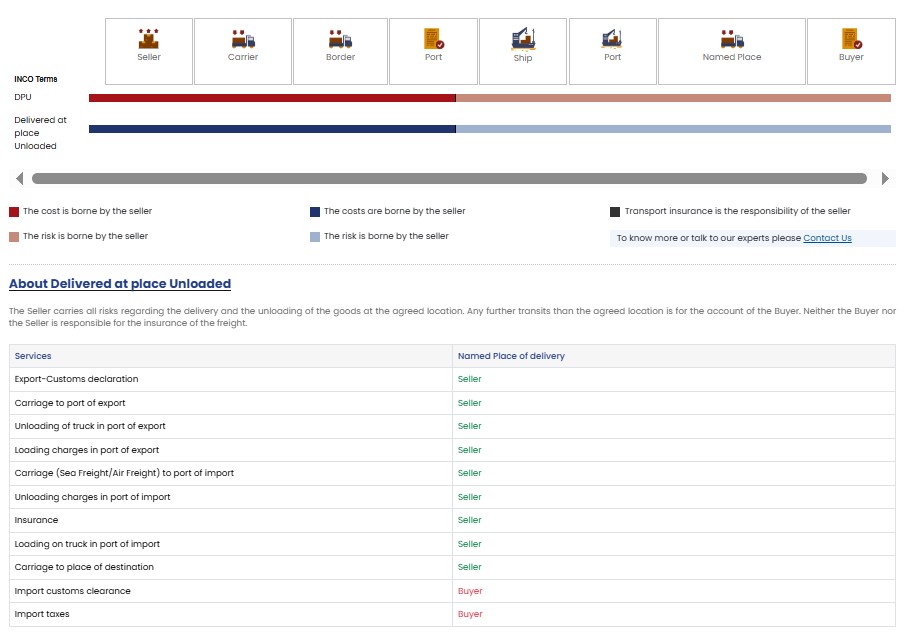Click the Services column header
Viewport: 923px width, 635px height.
click(33, 356)
